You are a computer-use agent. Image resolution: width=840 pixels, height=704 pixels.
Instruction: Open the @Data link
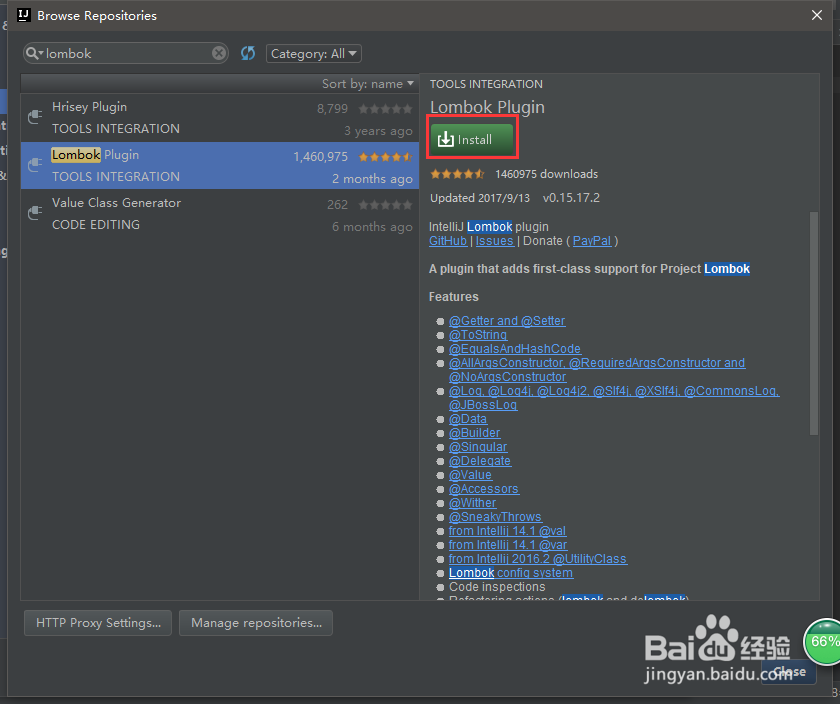click(x=468, y=419)
